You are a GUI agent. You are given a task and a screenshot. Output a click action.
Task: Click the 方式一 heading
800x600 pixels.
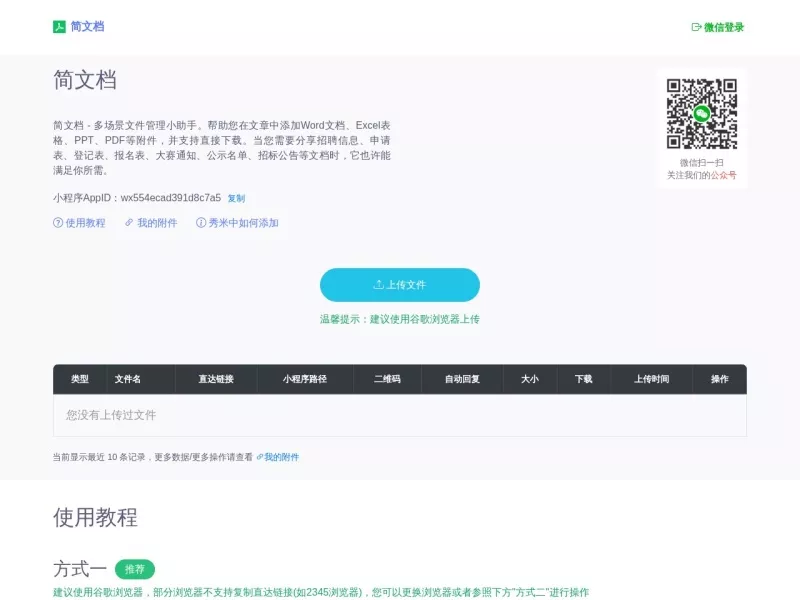[80, 569]
